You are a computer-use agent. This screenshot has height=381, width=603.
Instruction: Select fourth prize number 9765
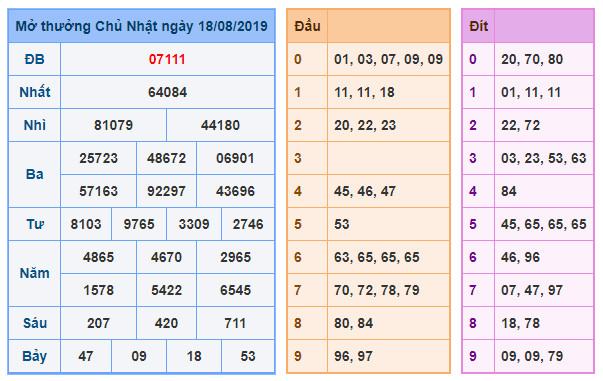139,224
